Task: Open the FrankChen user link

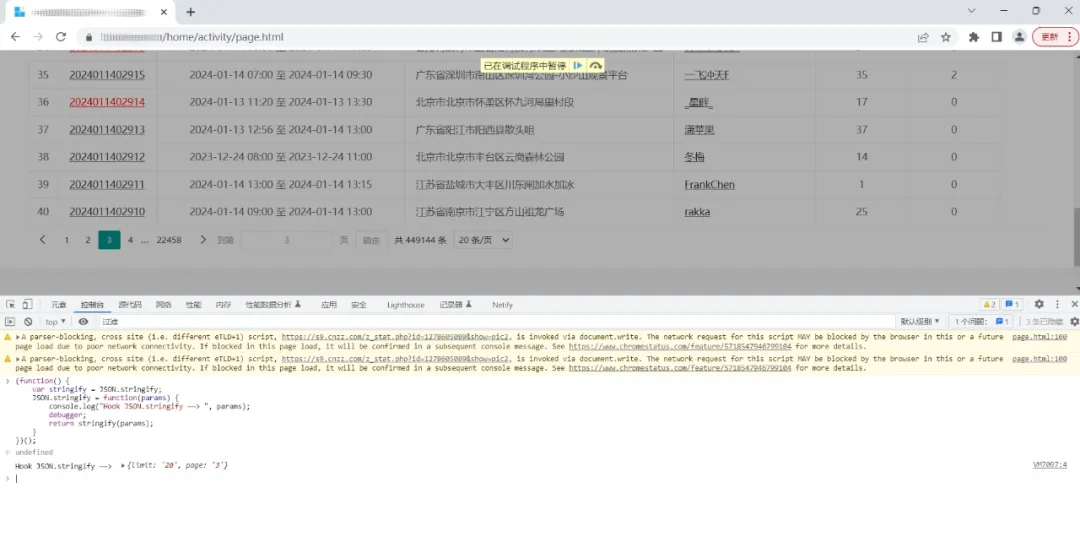Action: [x=709, y=185]
